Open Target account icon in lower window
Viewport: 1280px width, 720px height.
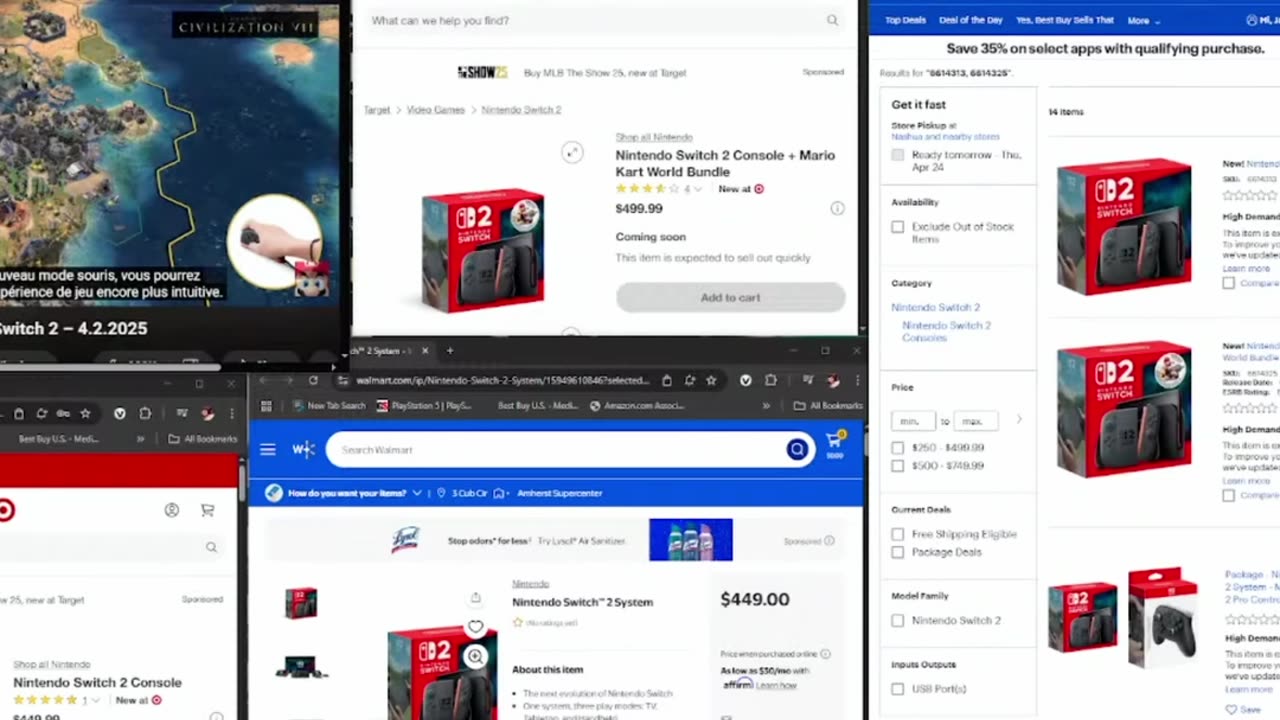pos(172,510)
